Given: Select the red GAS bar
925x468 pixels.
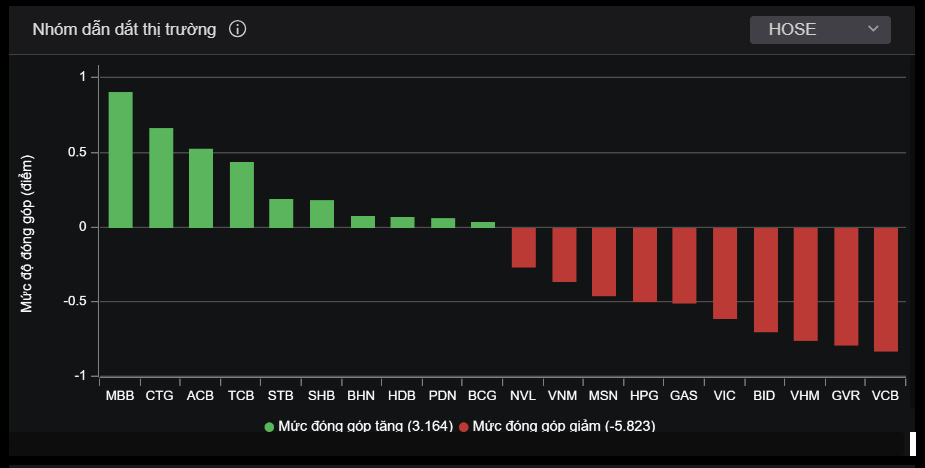Looking at the screenshot, I should coord(684,265).
